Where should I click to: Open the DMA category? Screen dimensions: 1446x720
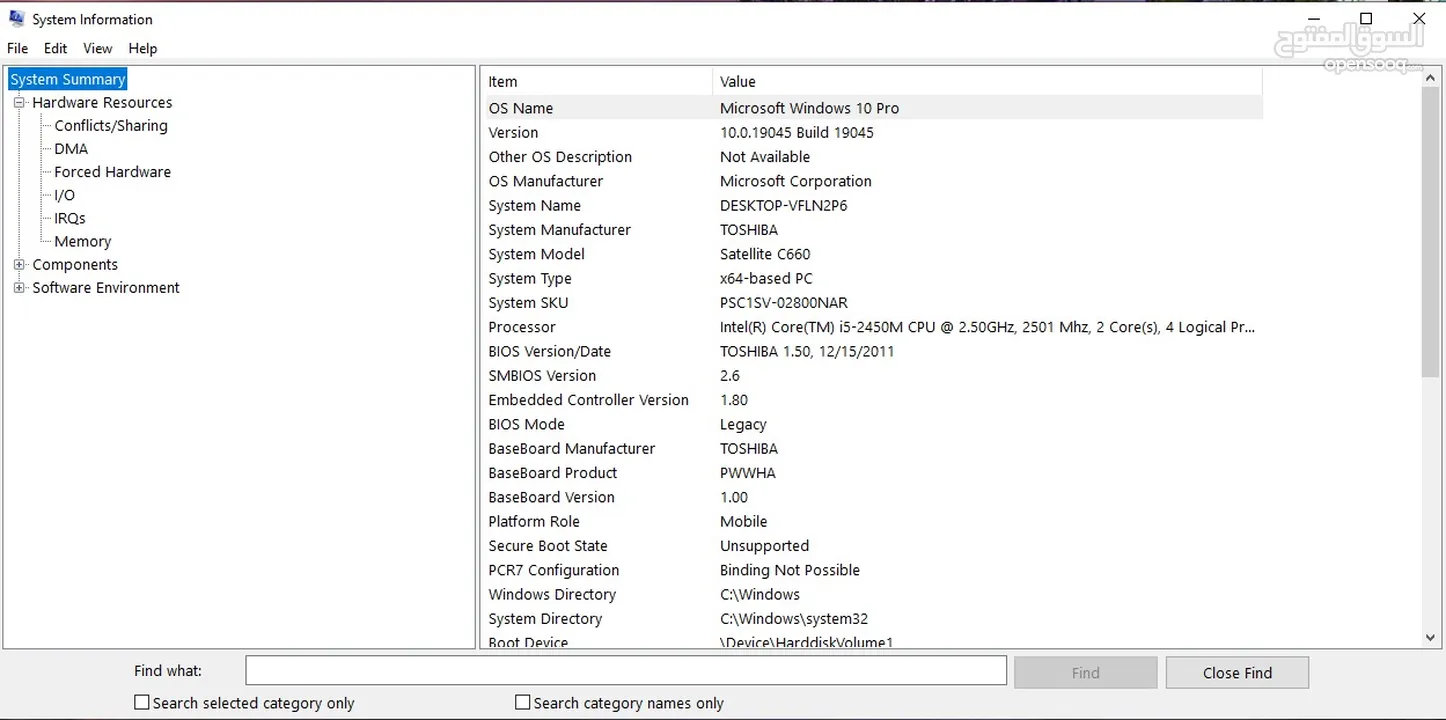(x=71, y=148)
